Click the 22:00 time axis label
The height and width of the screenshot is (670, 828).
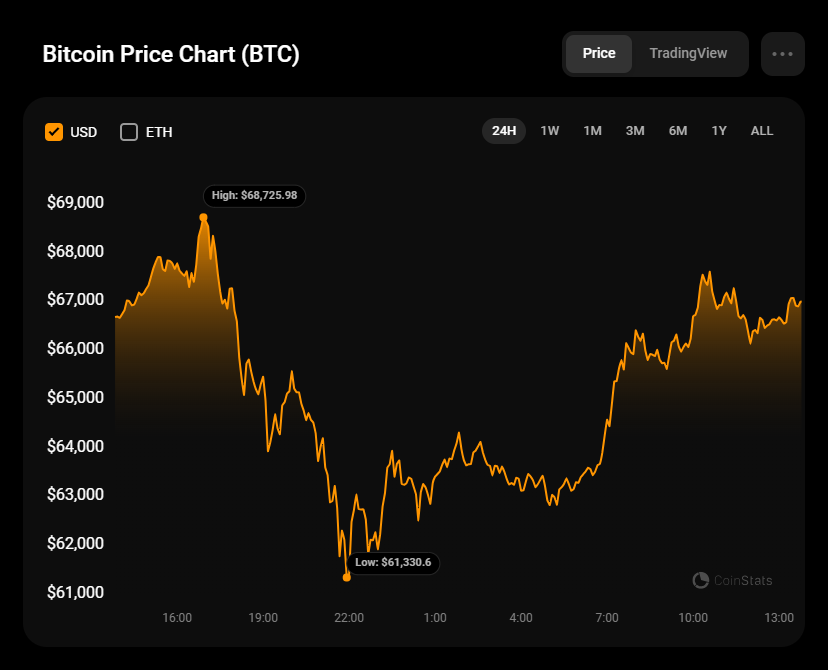click(349, 618)
